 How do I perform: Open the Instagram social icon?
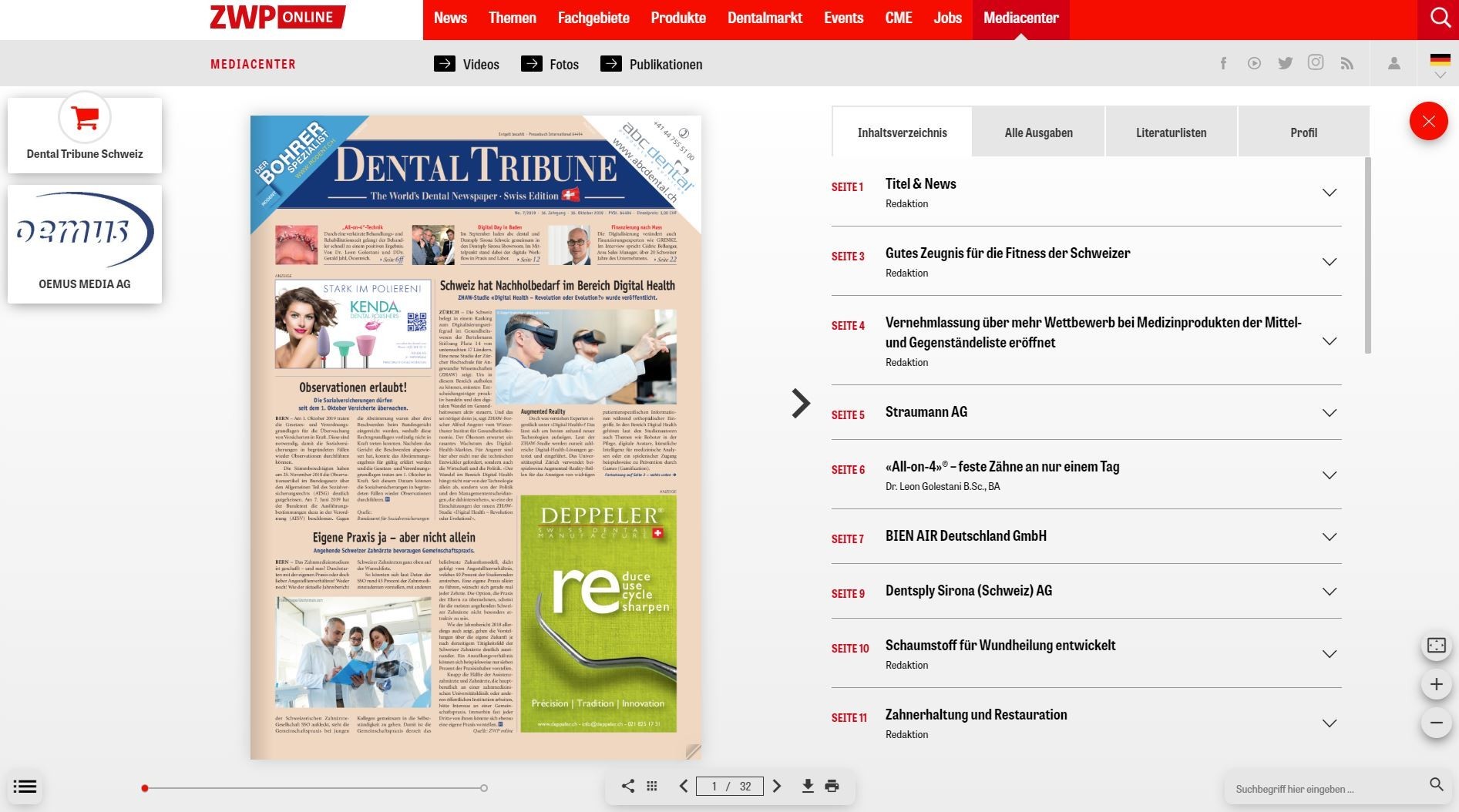point(1316,62)
